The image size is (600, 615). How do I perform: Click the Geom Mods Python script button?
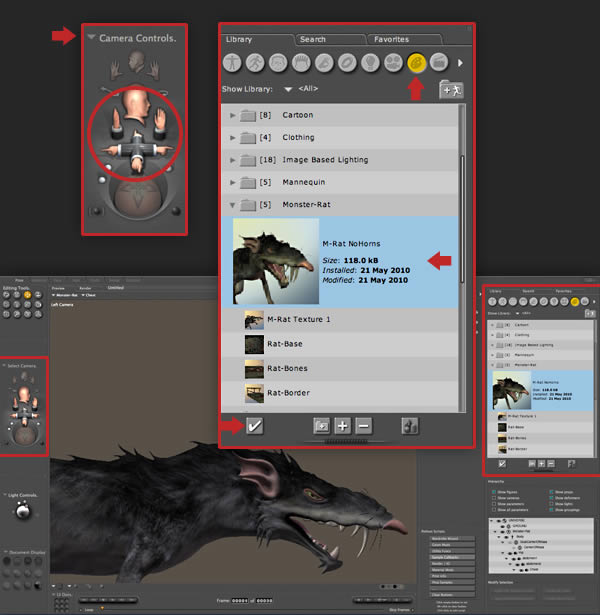453,545
